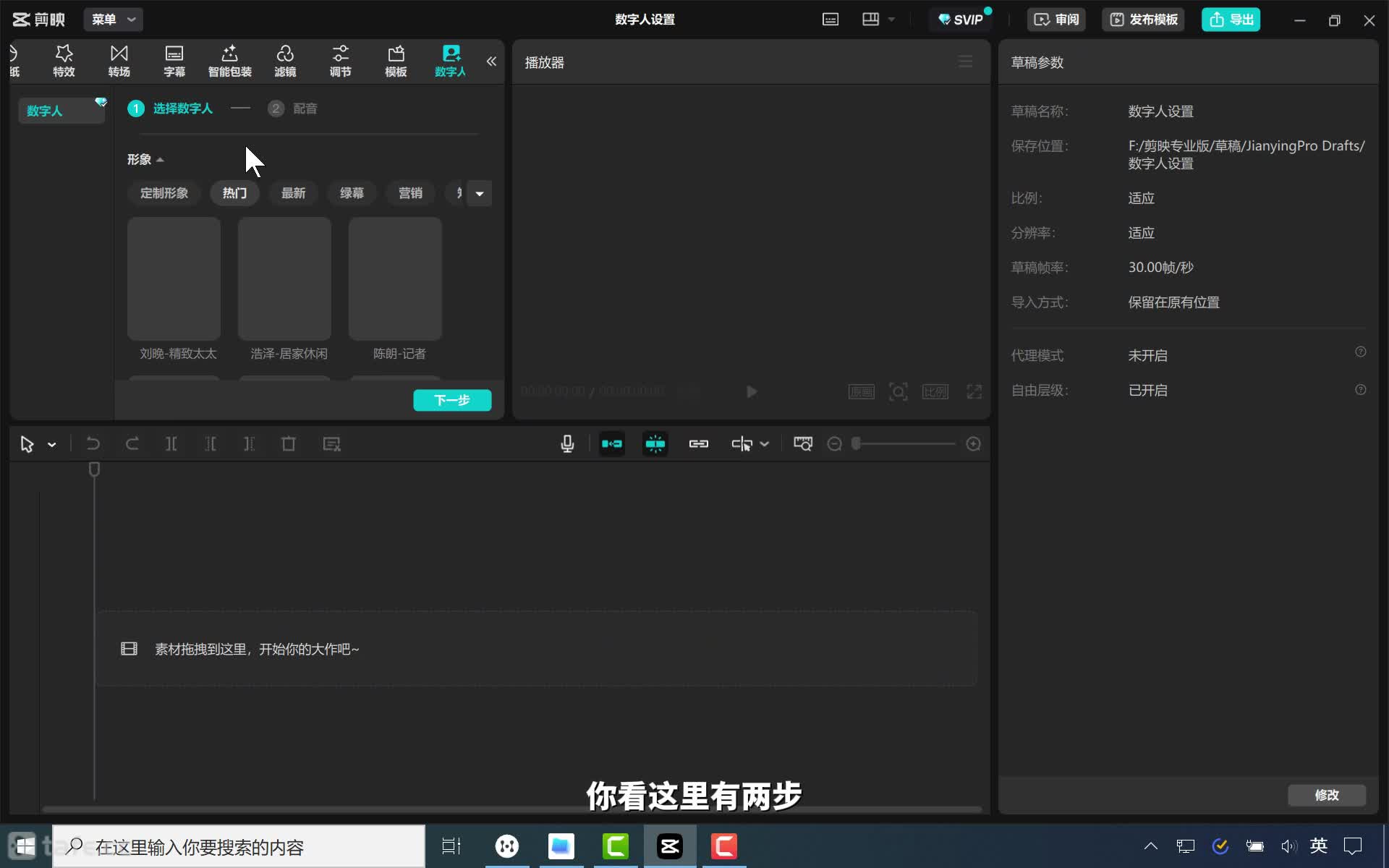Screen dimensions: 1389x868
Task: Click delete-right trim tool icon
Action: 250,444
